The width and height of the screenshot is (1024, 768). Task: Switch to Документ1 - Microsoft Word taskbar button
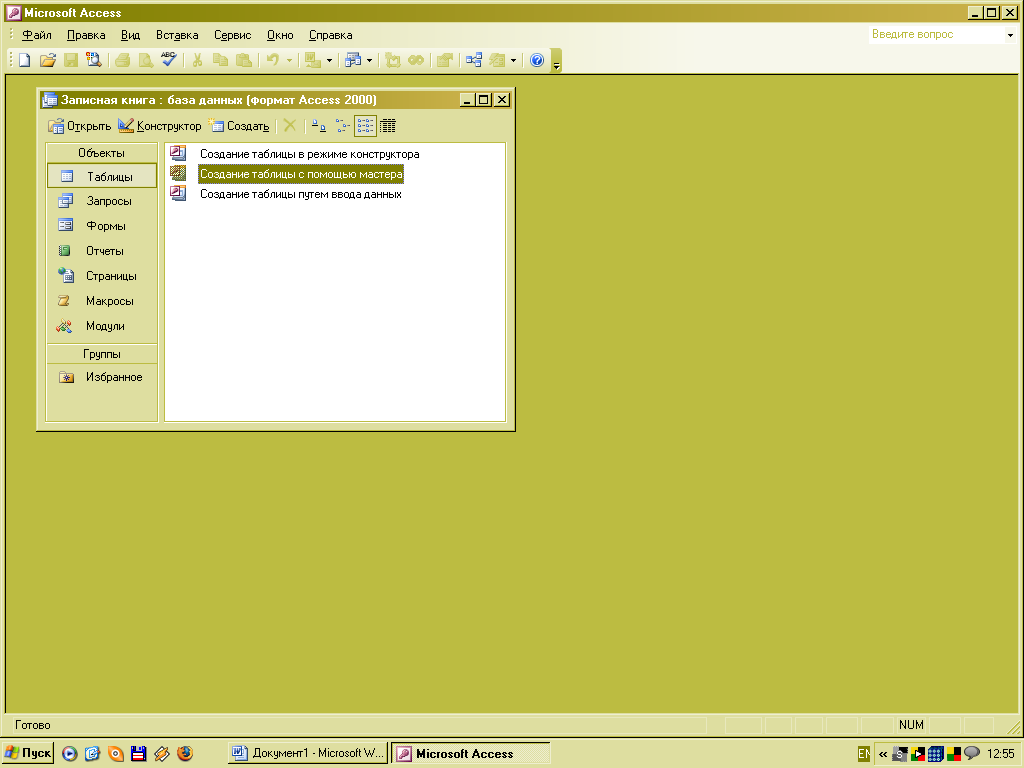pyautogui.click(x=308, y=753)
